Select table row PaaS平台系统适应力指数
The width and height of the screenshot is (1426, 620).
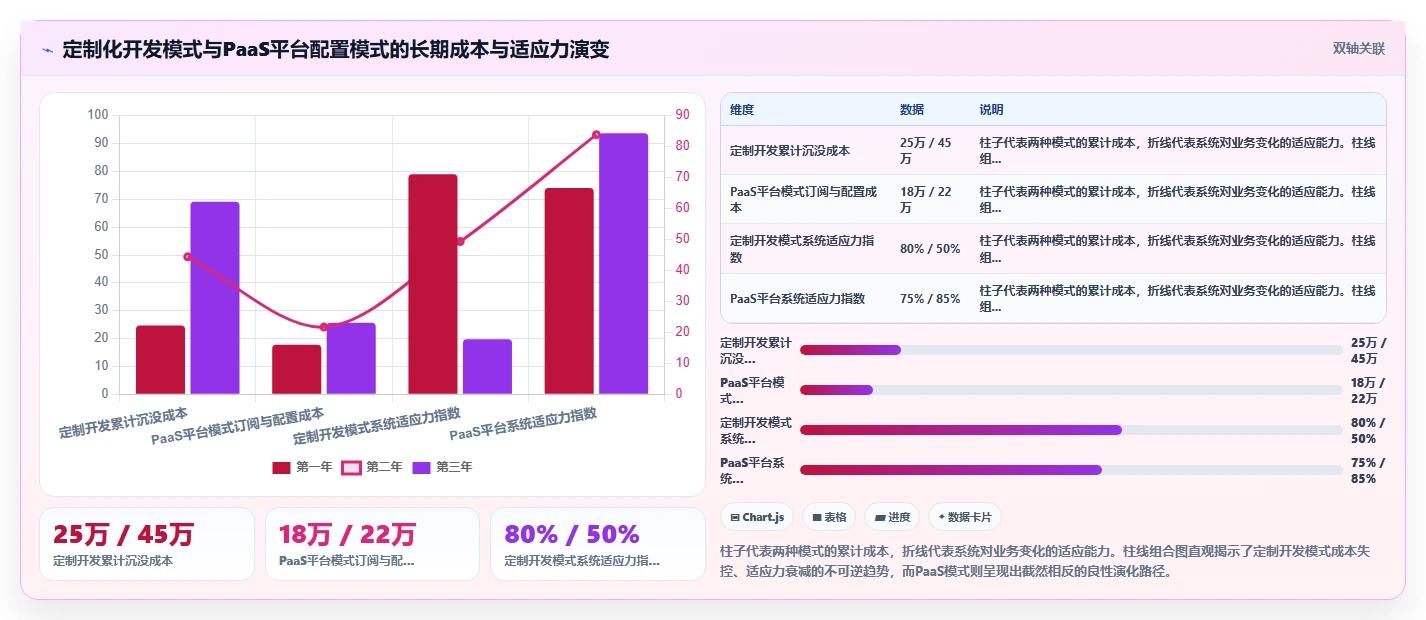[1053, 299]
